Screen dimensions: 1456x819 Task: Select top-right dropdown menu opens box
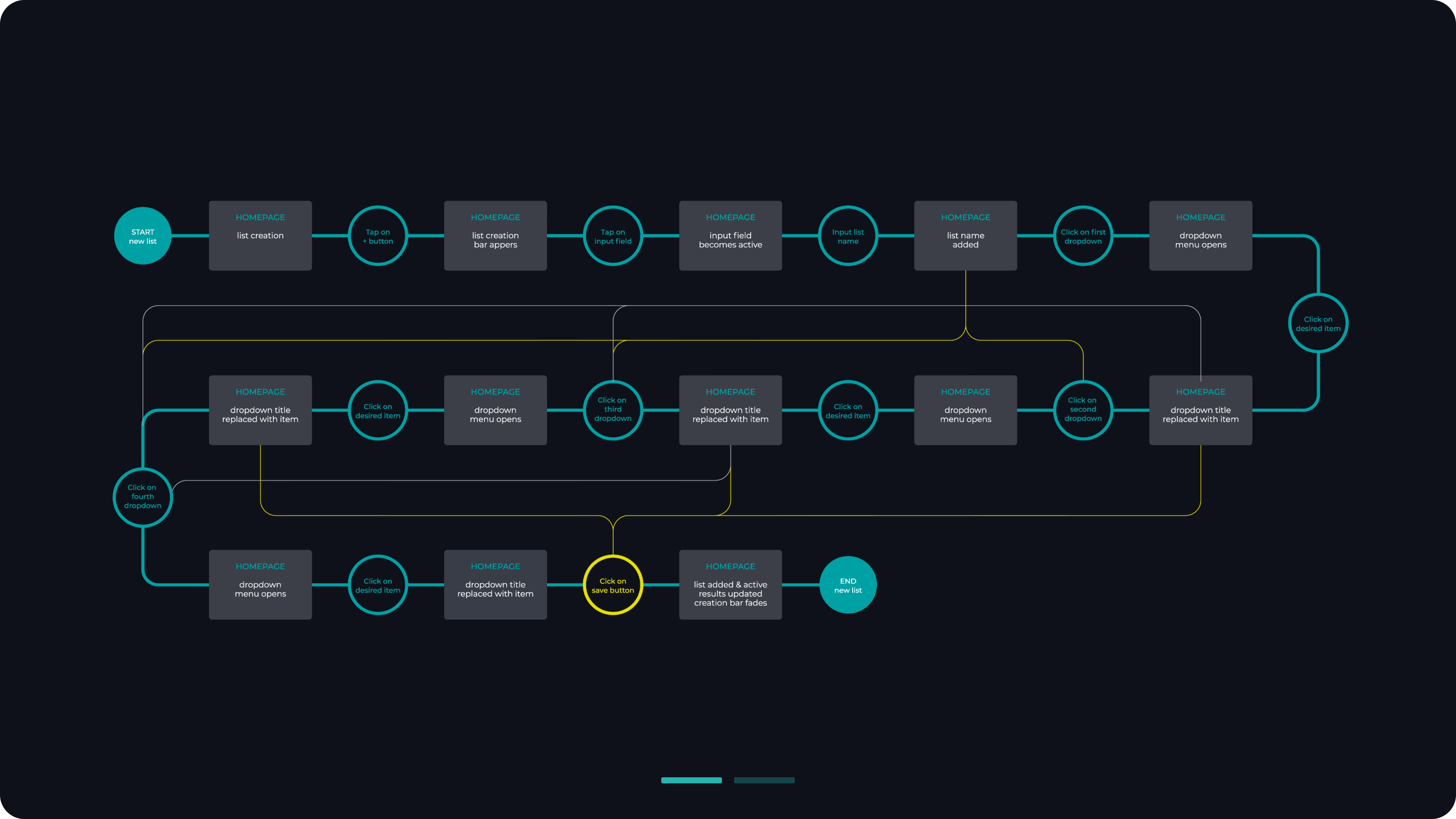click(1200, 236)
